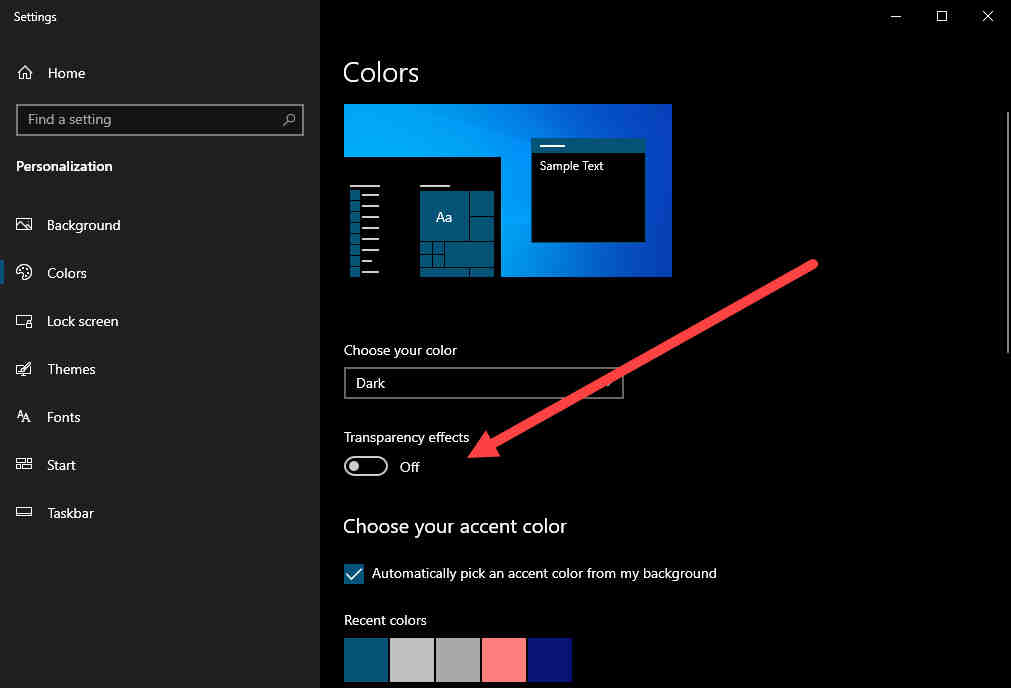Click the Choose your accent color heading
The image size is (1011, 688).
[x=455, y=526]
